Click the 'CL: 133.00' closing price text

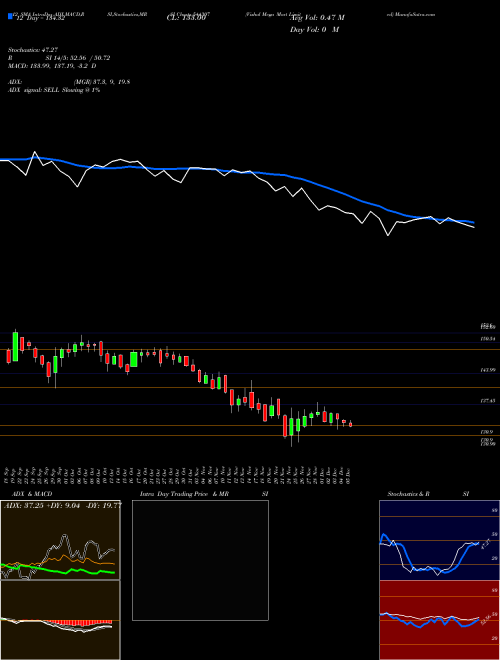[x=185, y=18]
